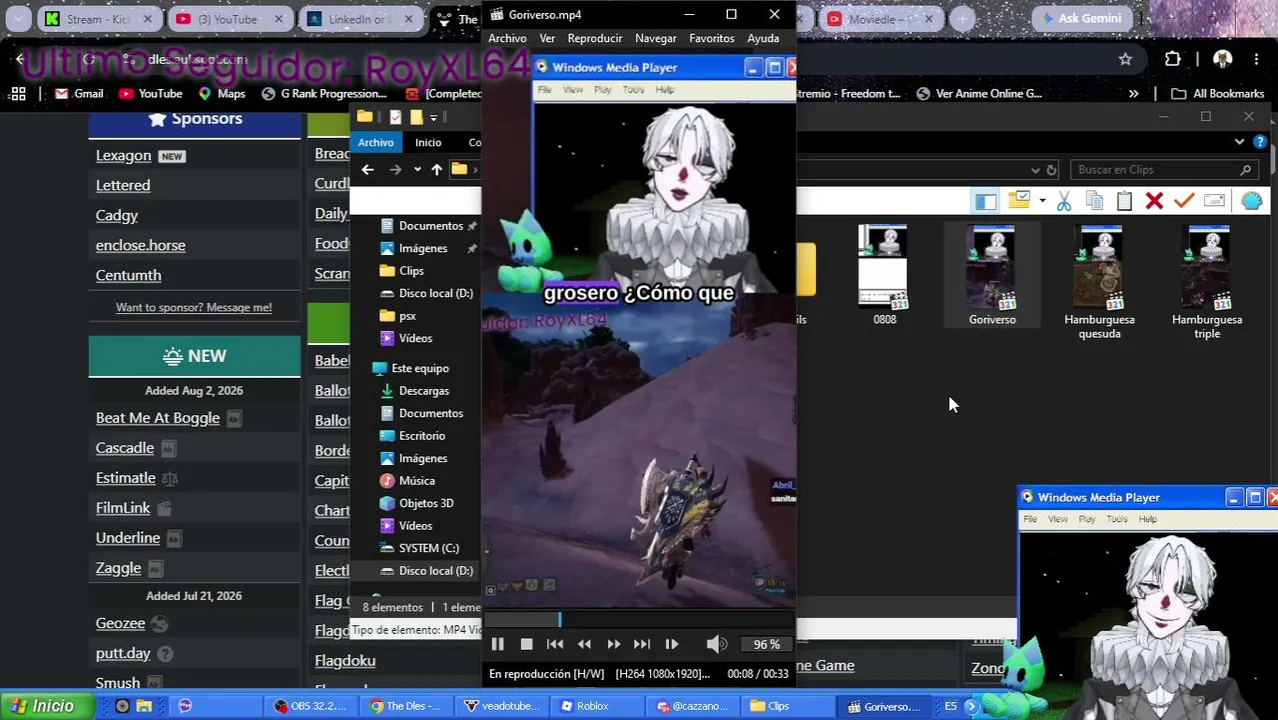
Task: Bookmark this page star icon
Action: (x=1125, y=59)
